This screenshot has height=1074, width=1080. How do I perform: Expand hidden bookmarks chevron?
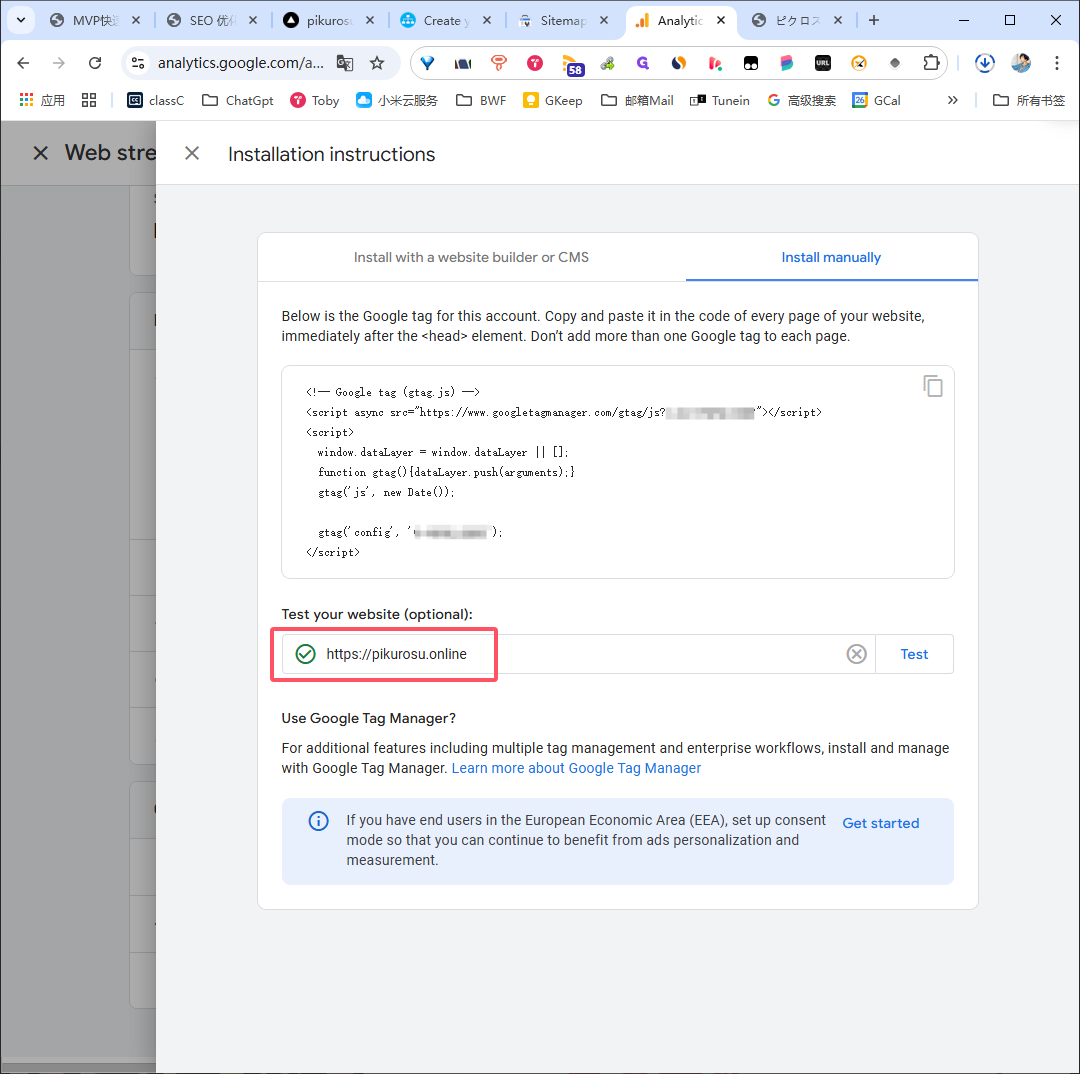952,101
